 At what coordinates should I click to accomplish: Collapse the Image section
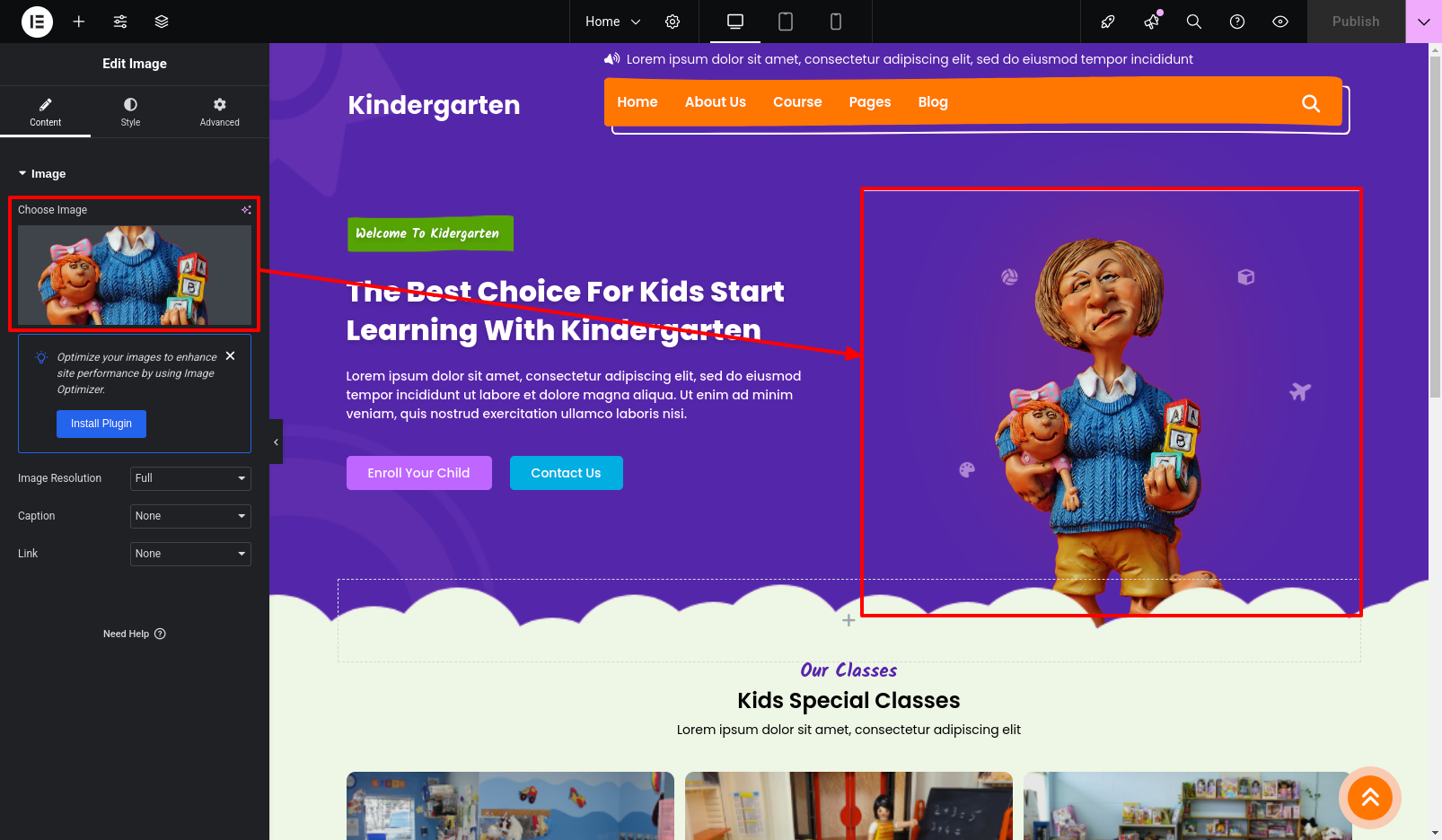(42, 173)
